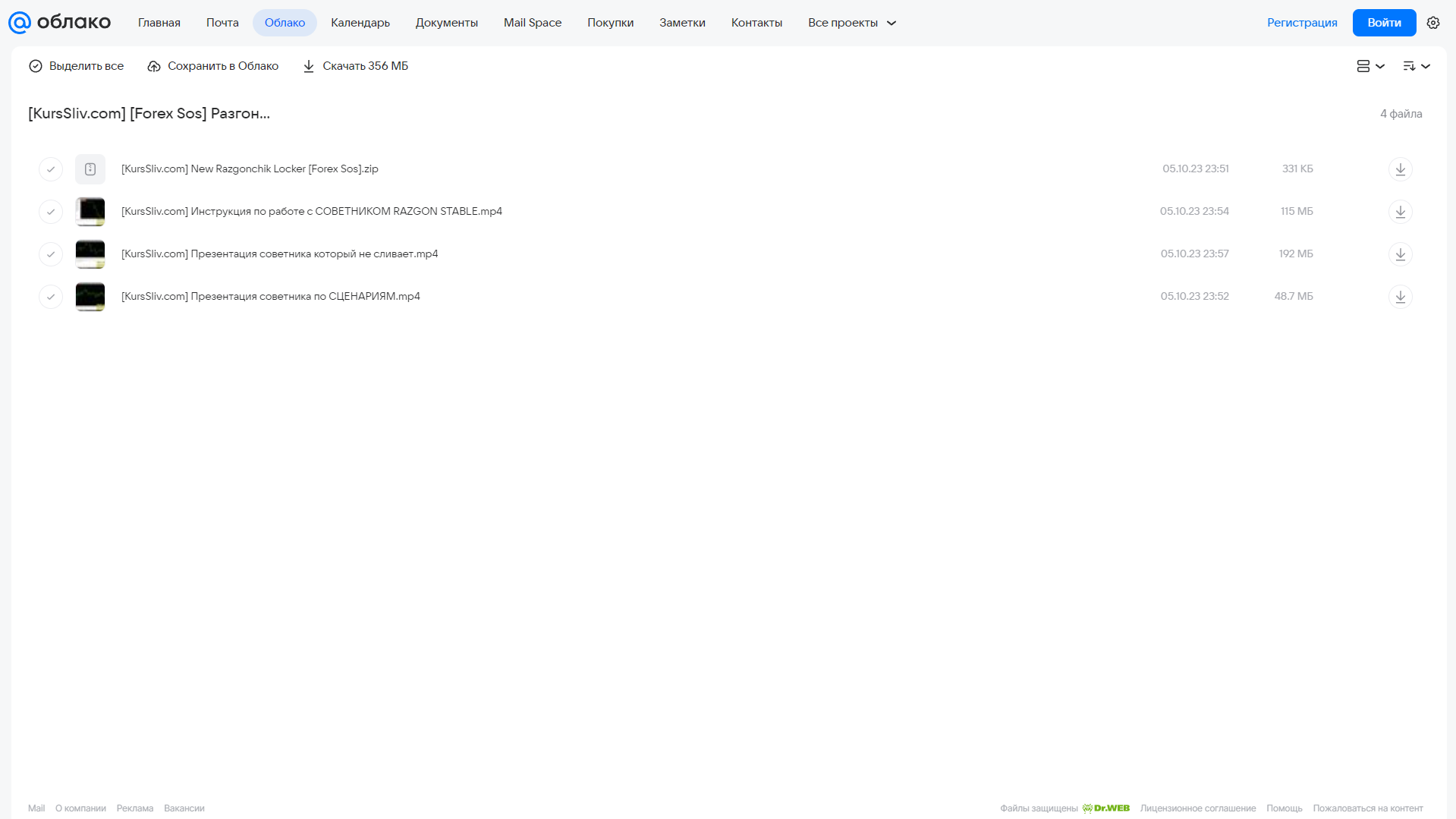Open the sort order dropdown

(x=1416, y=66)
